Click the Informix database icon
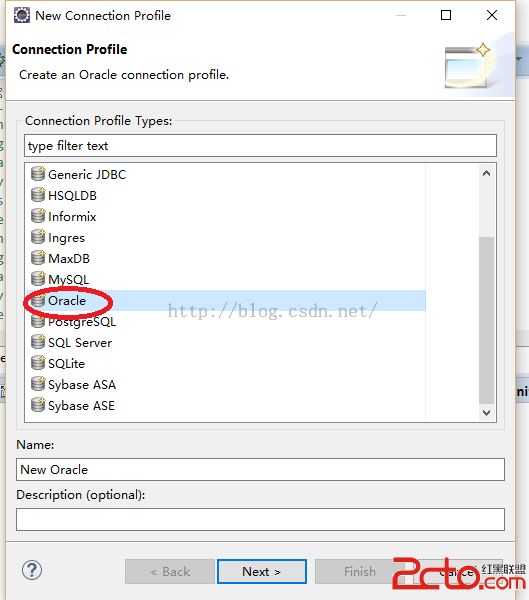Screen dimensions: 529x600 [x=38, y=216]
